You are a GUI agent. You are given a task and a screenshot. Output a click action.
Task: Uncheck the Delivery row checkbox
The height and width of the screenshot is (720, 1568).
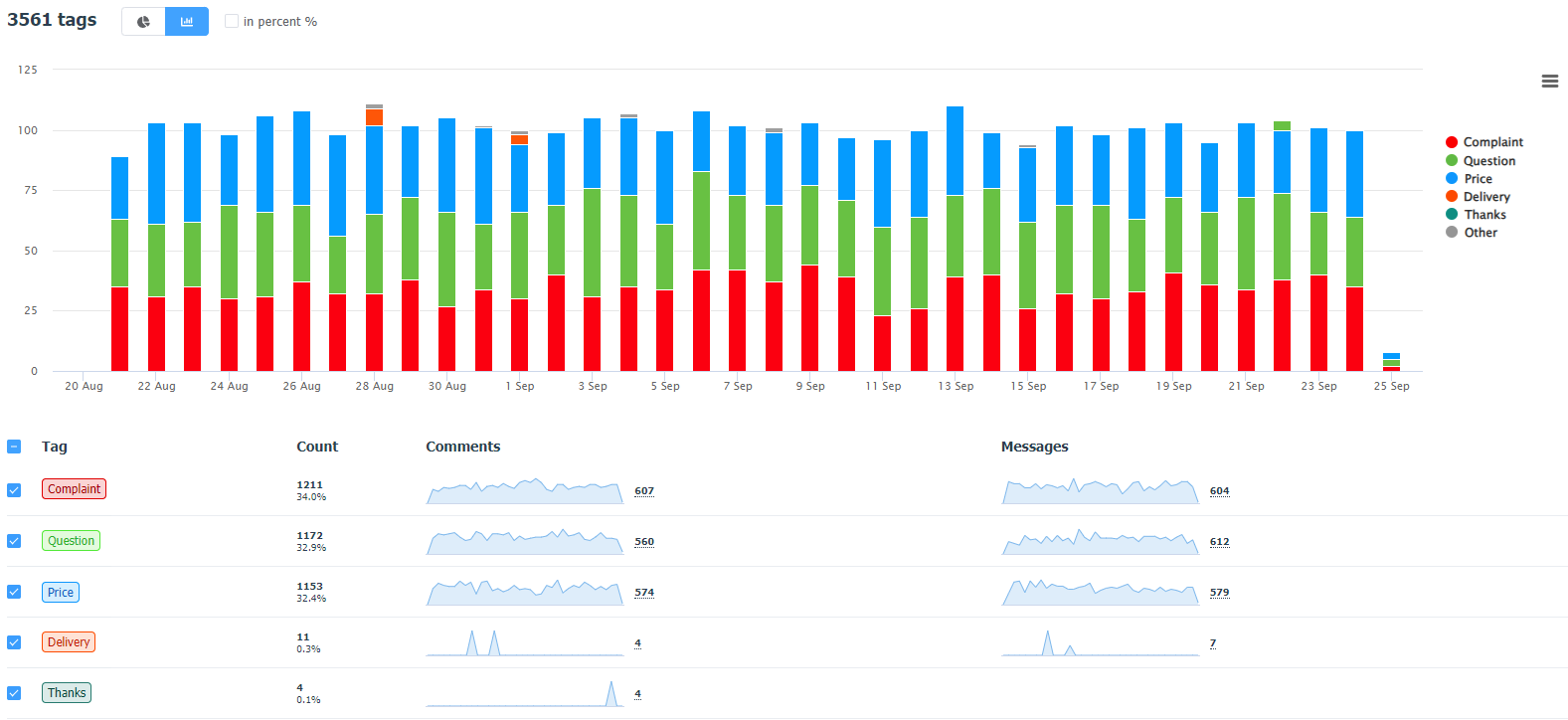14,642
